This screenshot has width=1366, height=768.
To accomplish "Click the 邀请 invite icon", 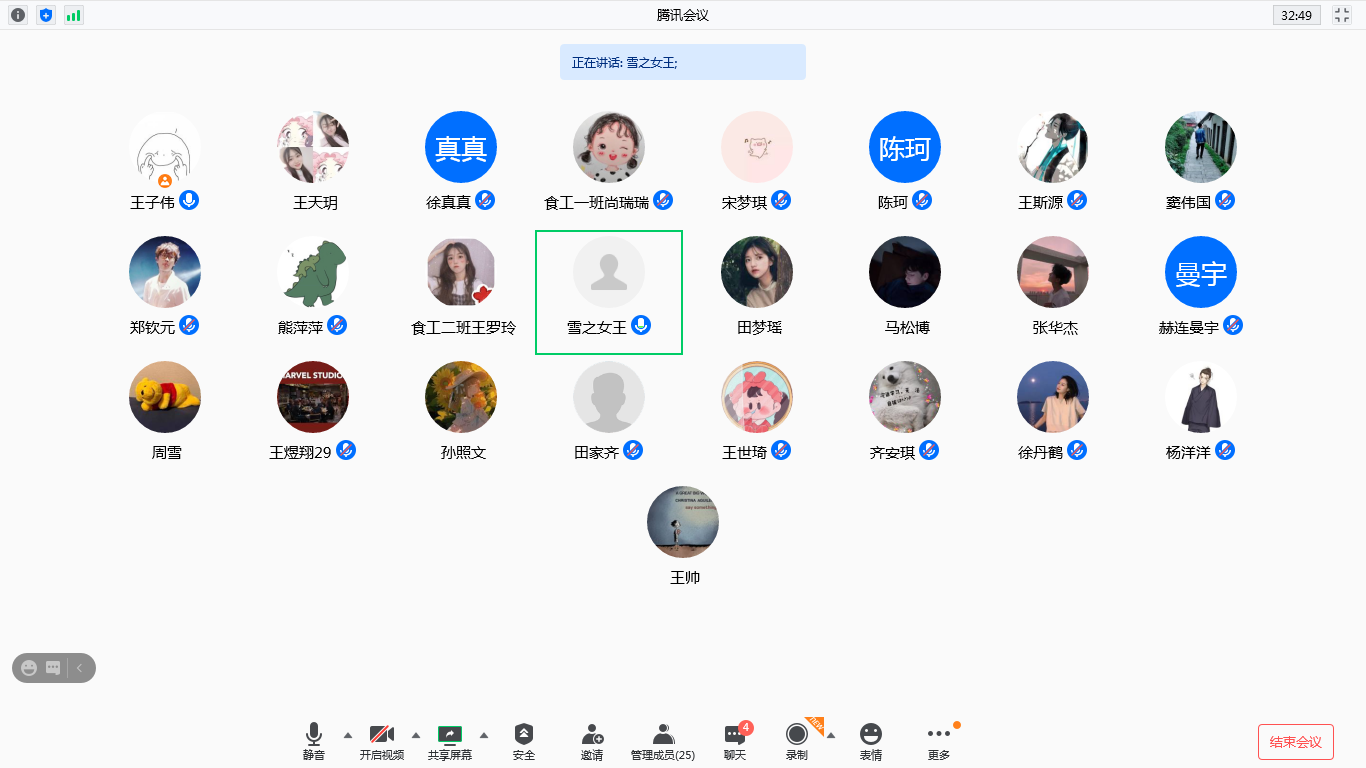I will pyautogui.click(x=592, y=741).
